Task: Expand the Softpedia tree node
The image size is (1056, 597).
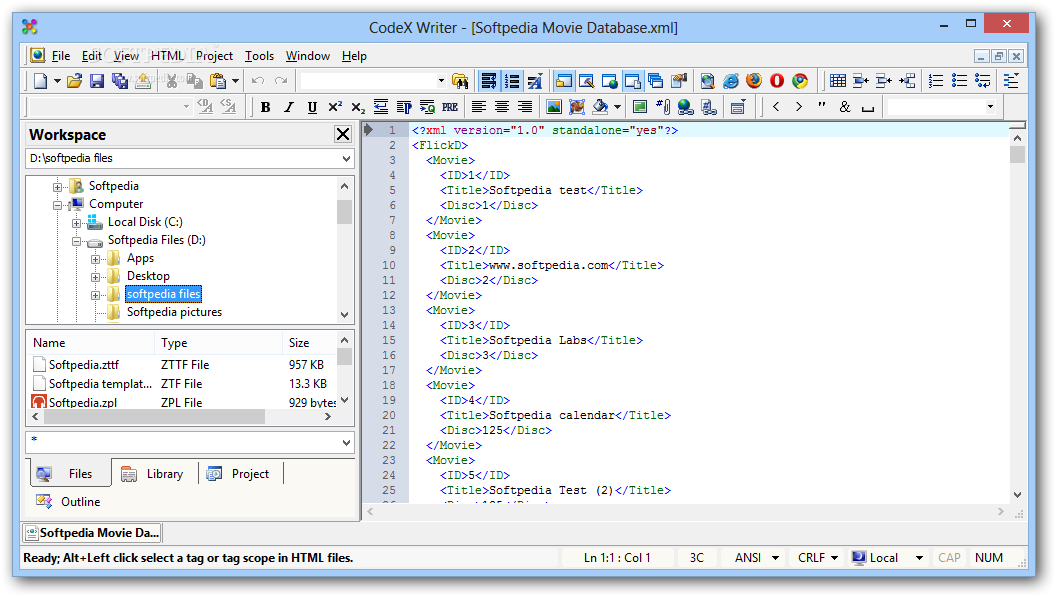Action: (57, 187)
